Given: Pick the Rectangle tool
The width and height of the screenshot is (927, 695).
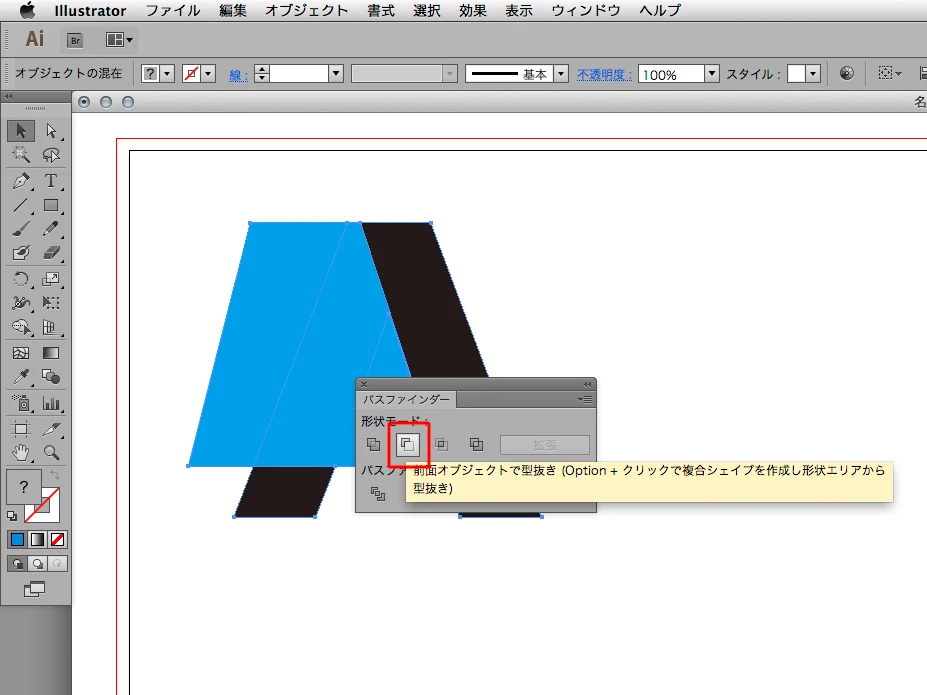Looking at the screenshot, I should coord(51,205).
